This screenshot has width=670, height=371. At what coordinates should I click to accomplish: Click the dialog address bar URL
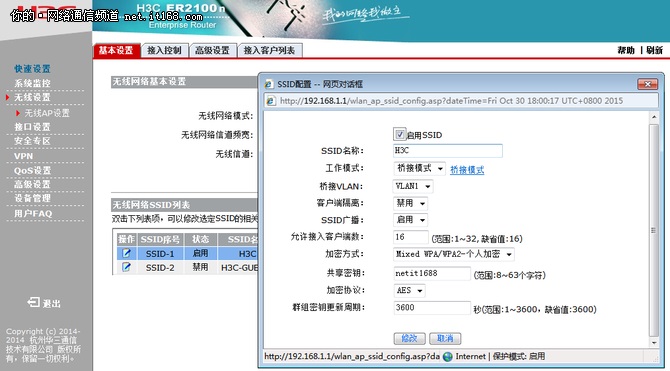click(x=451, y=101)
